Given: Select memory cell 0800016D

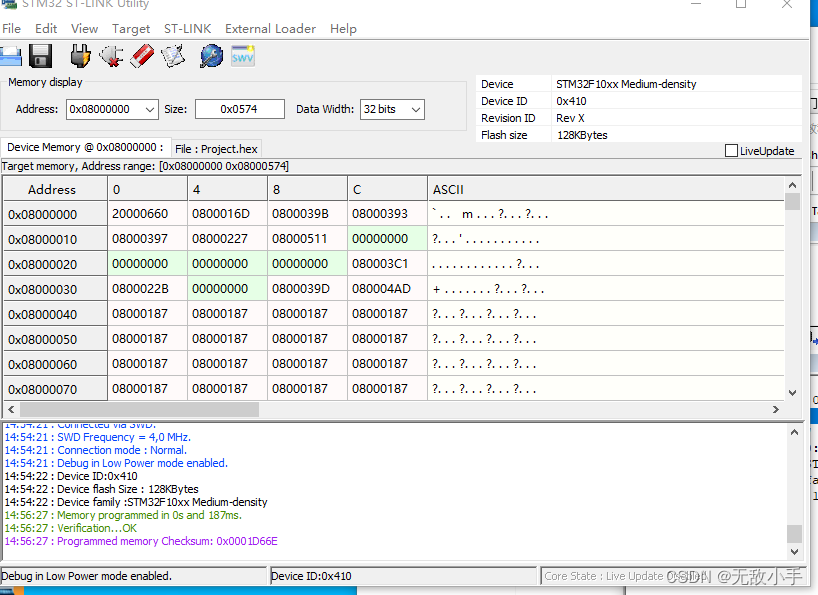Looking at the screenshot, I should tap(227, 214).
